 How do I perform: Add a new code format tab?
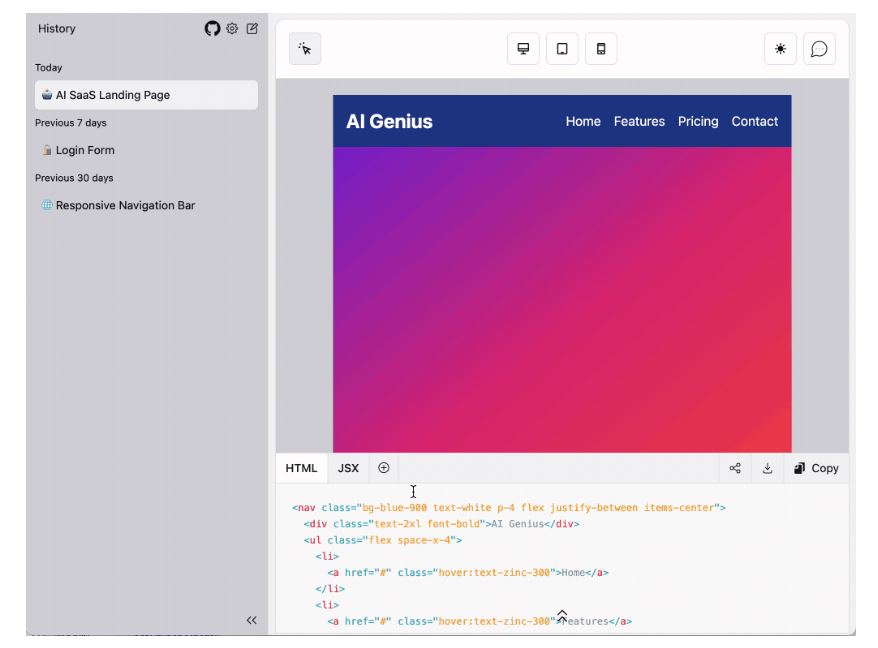click(383, 468)
